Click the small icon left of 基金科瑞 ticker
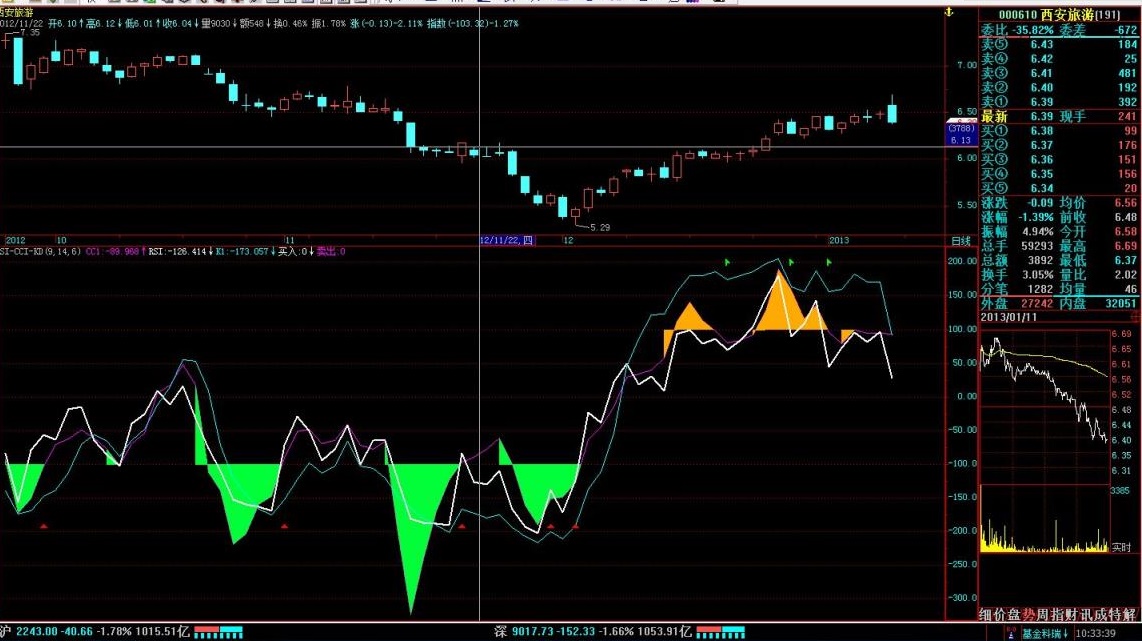Screen dimensions: 1142x641 click(x=1010, y=633)
